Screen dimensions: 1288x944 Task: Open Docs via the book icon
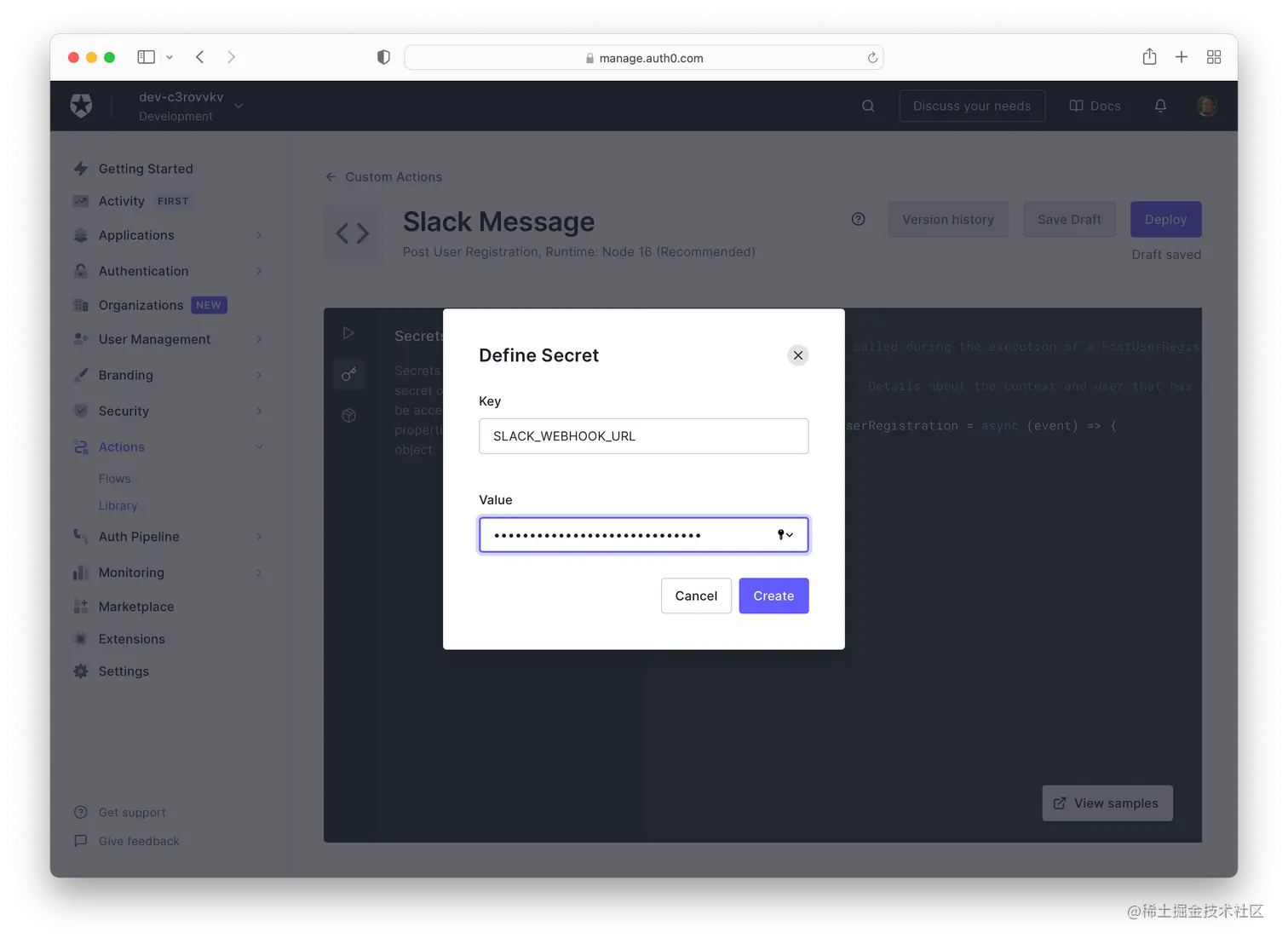pyautogui.click(x=1075, y=106)
